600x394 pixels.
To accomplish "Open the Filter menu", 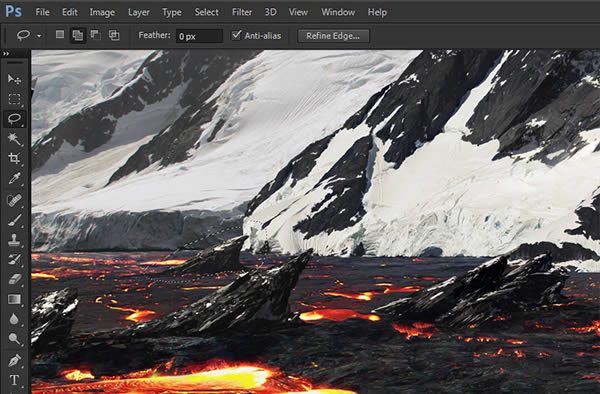I will [242, 12].
